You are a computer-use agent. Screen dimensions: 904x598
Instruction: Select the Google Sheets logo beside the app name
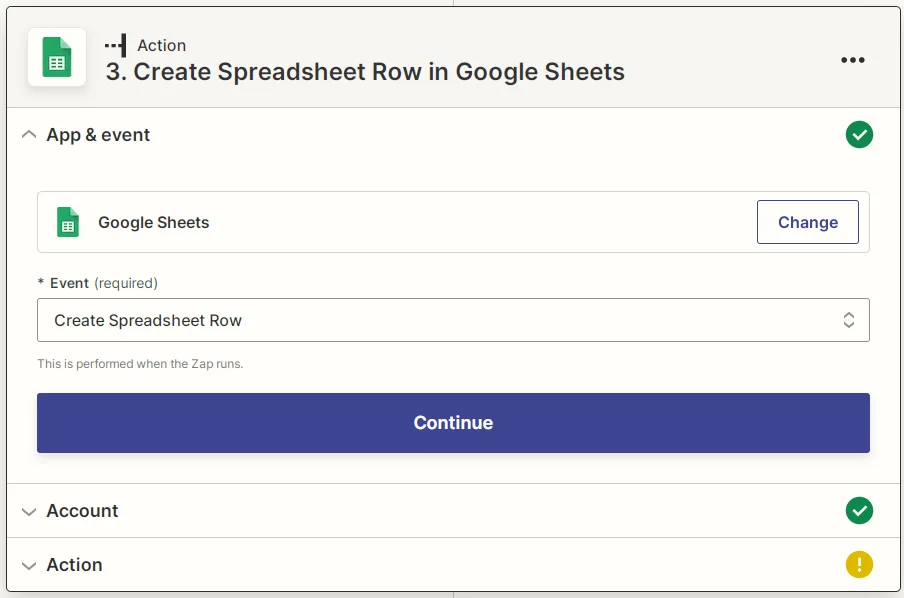(x=67, y=222)
